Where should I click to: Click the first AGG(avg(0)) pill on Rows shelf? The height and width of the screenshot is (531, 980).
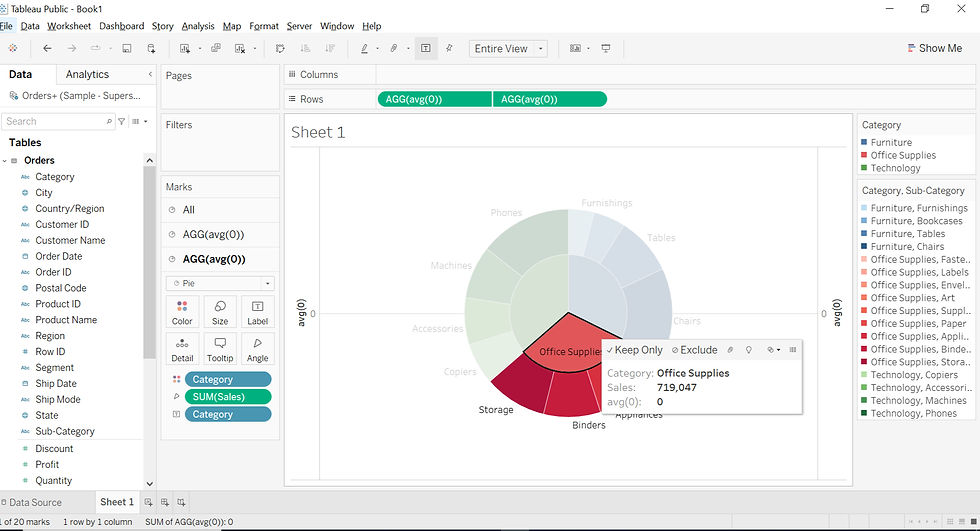pyautogui.click(x=434, y=99)
